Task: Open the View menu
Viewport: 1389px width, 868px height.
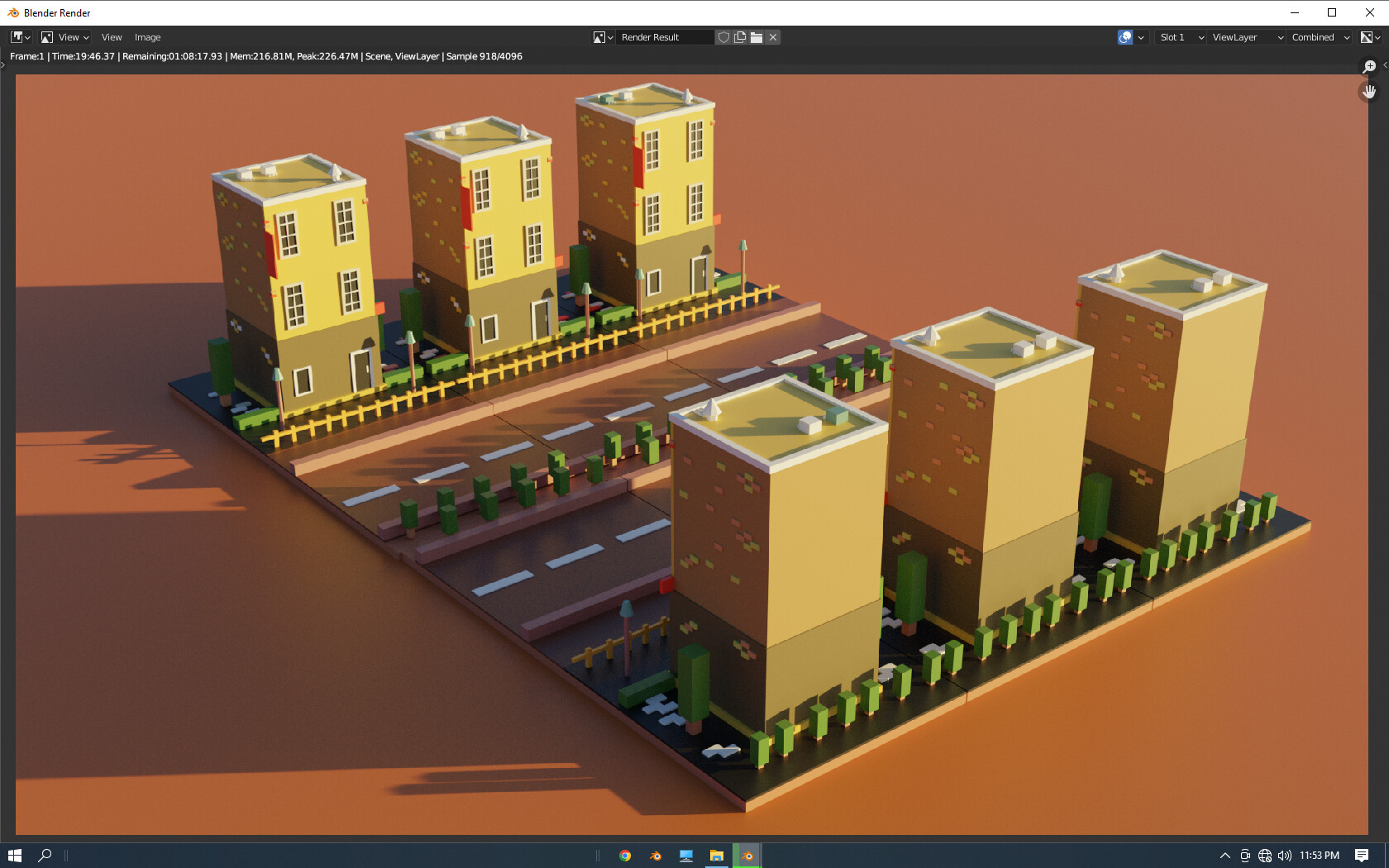Action: pyautogui.click(x=112, y=36)
